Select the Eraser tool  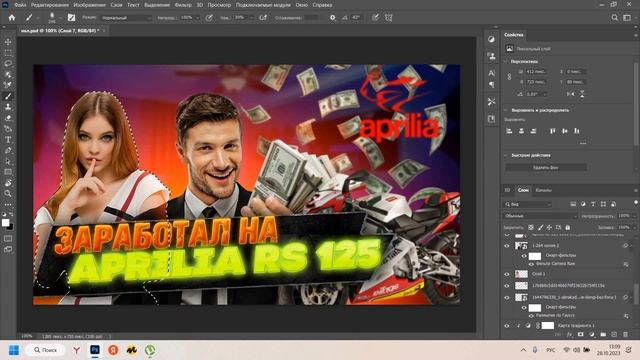8,118
